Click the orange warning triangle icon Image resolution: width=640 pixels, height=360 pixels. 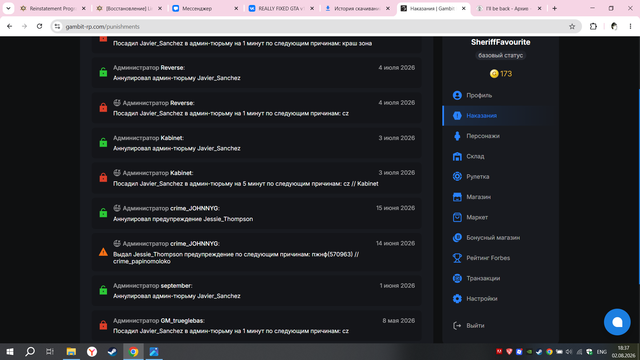pos(103,252)
